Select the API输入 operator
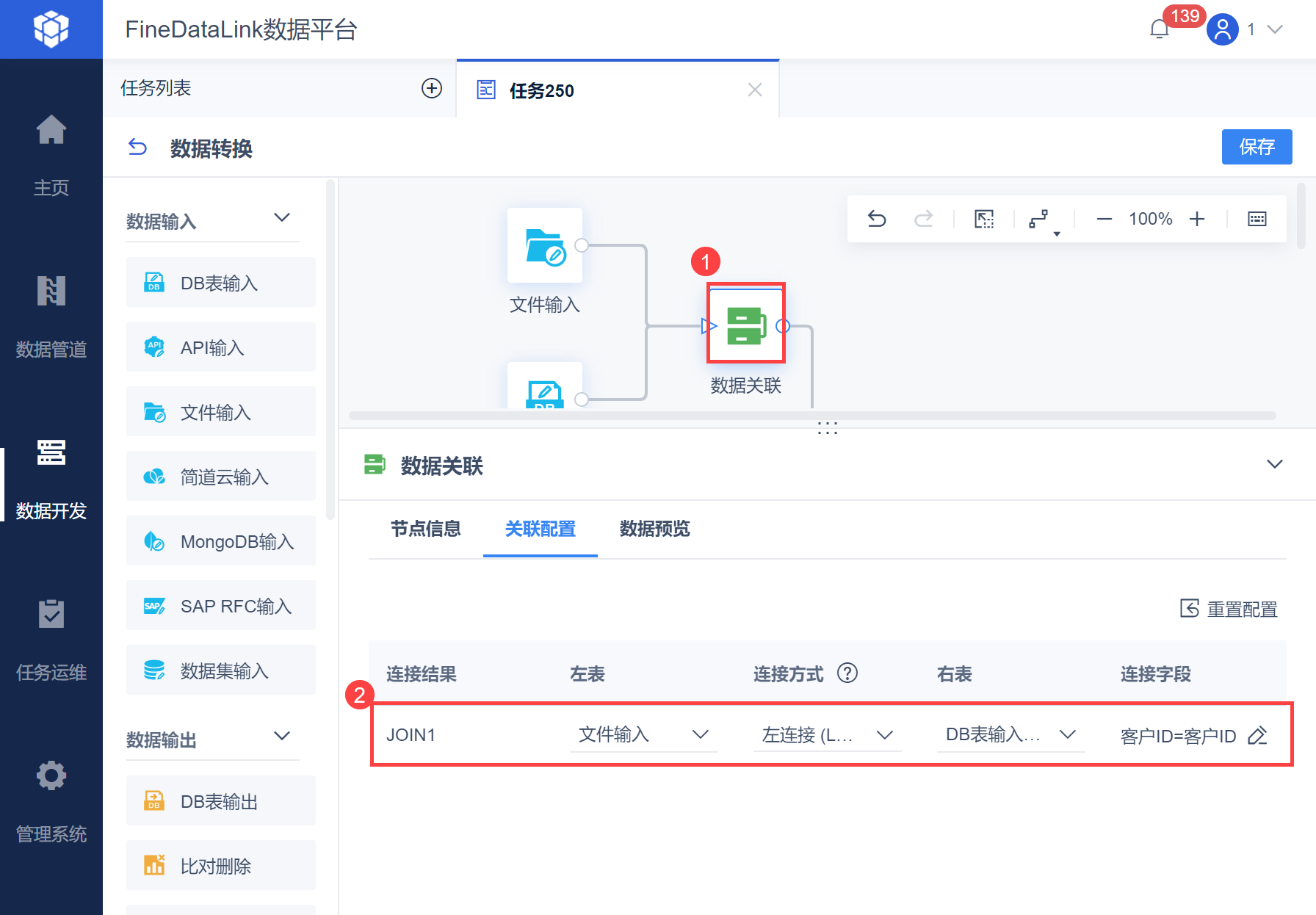Screen dimensions: 1316x915 221,347
